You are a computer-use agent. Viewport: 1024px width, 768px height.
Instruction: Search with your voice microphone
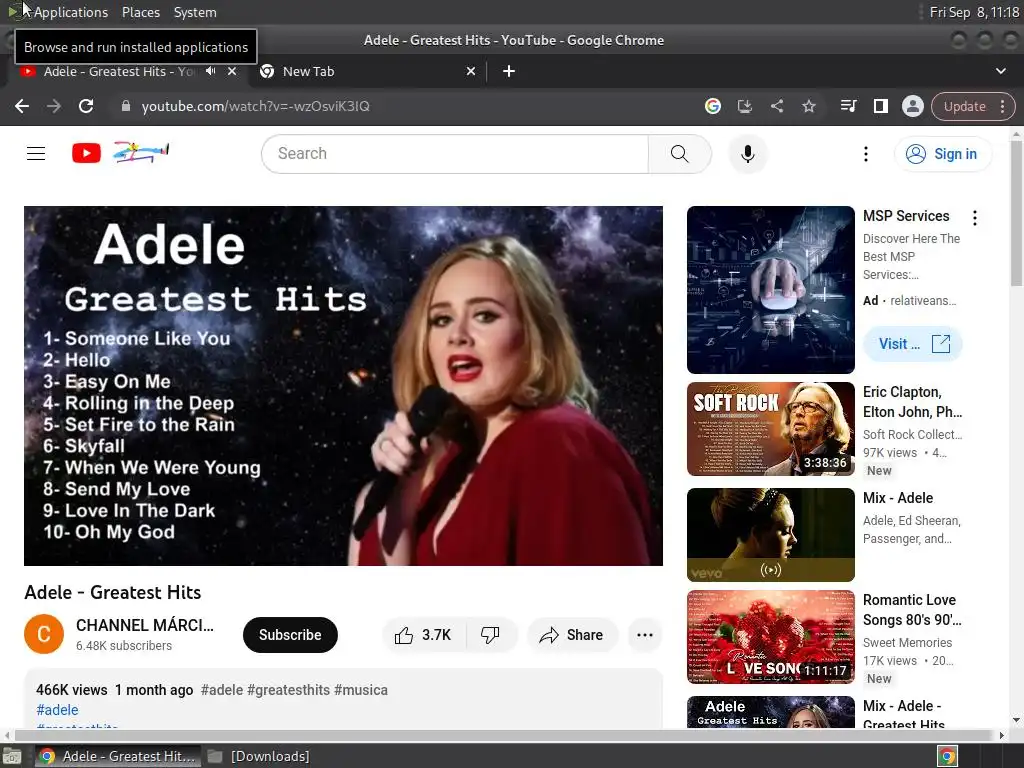pos(748,153)
